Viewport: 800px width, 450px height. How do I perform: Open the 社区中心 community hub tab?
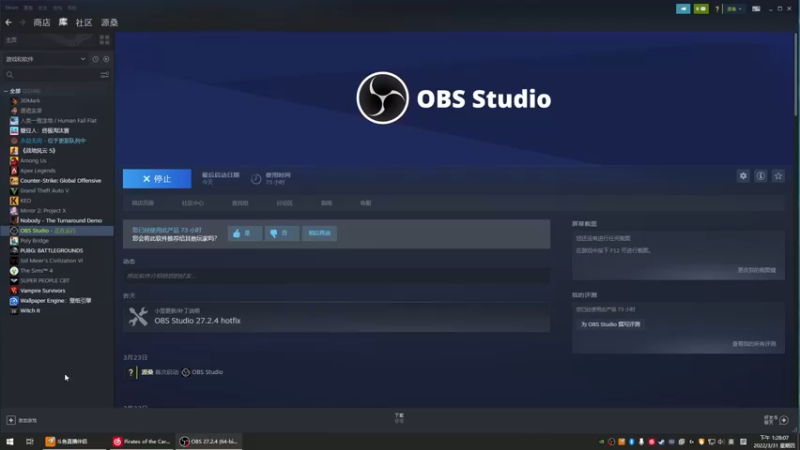click(x=192, y=203)
